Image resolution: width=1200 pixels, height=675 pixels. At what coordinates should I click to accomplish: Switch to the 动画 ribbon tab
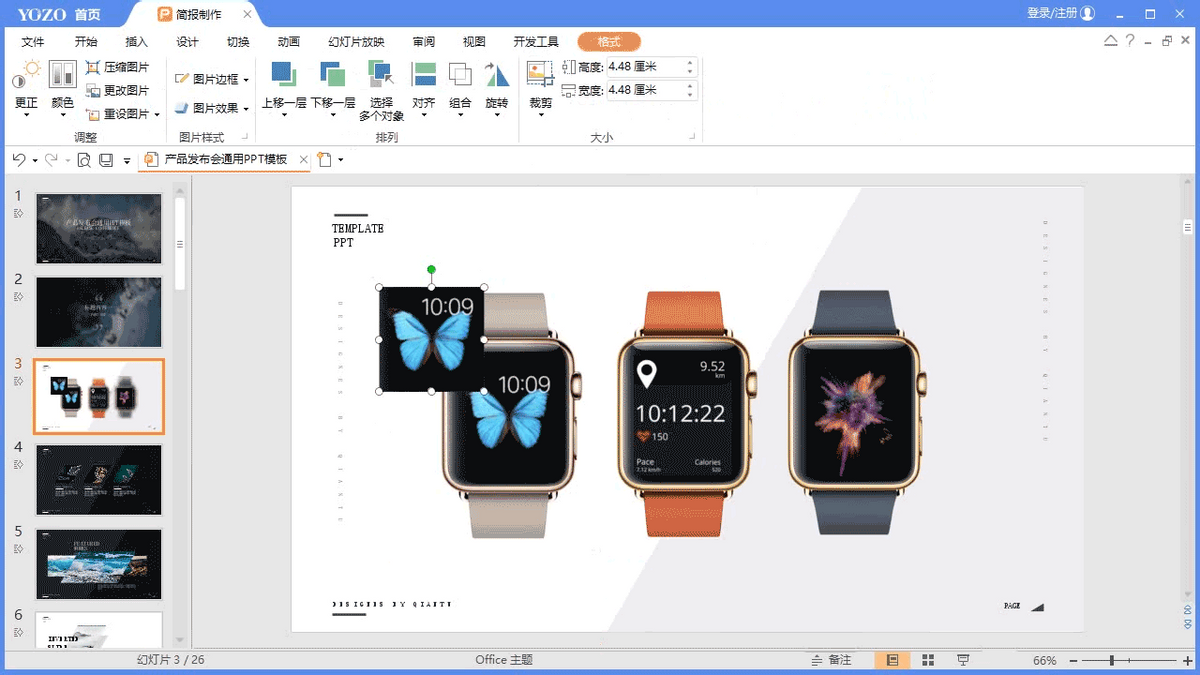(x=289, y=42)
